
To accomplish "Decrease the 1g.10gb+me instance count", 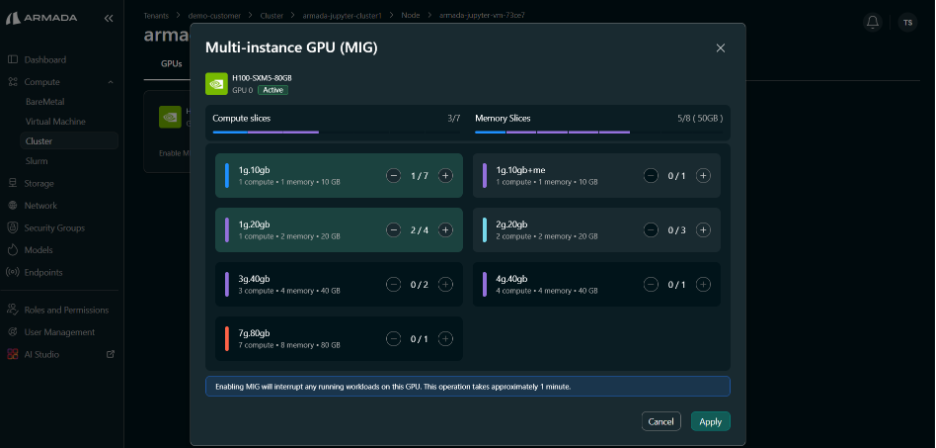I will click(651, 176).
